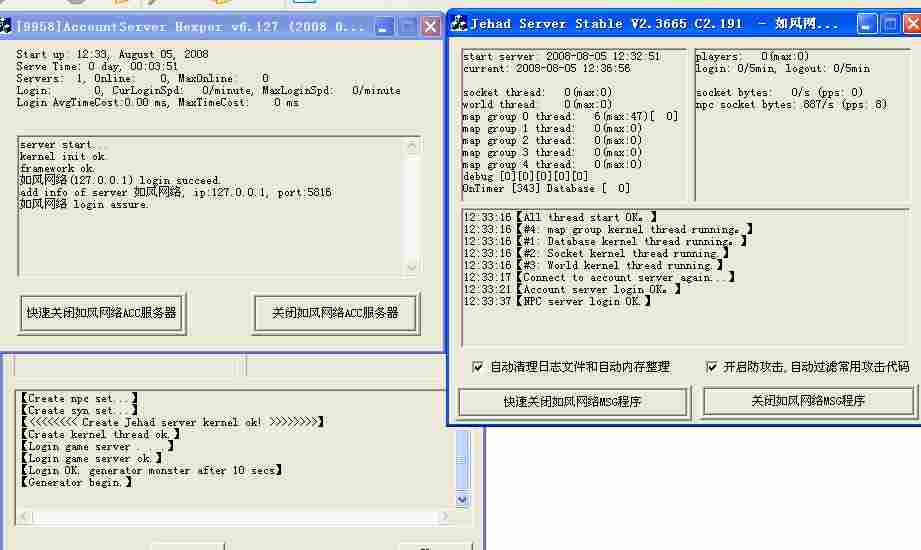The height and width of the screenshot is (550, 921).
Task: Click 'All thread start OK.' log entry
Action: [560, 217]
